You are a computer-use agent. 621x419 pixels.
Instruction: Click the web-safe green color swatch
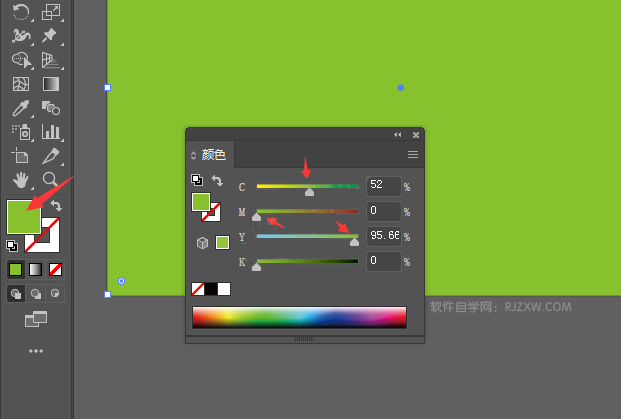222,242
